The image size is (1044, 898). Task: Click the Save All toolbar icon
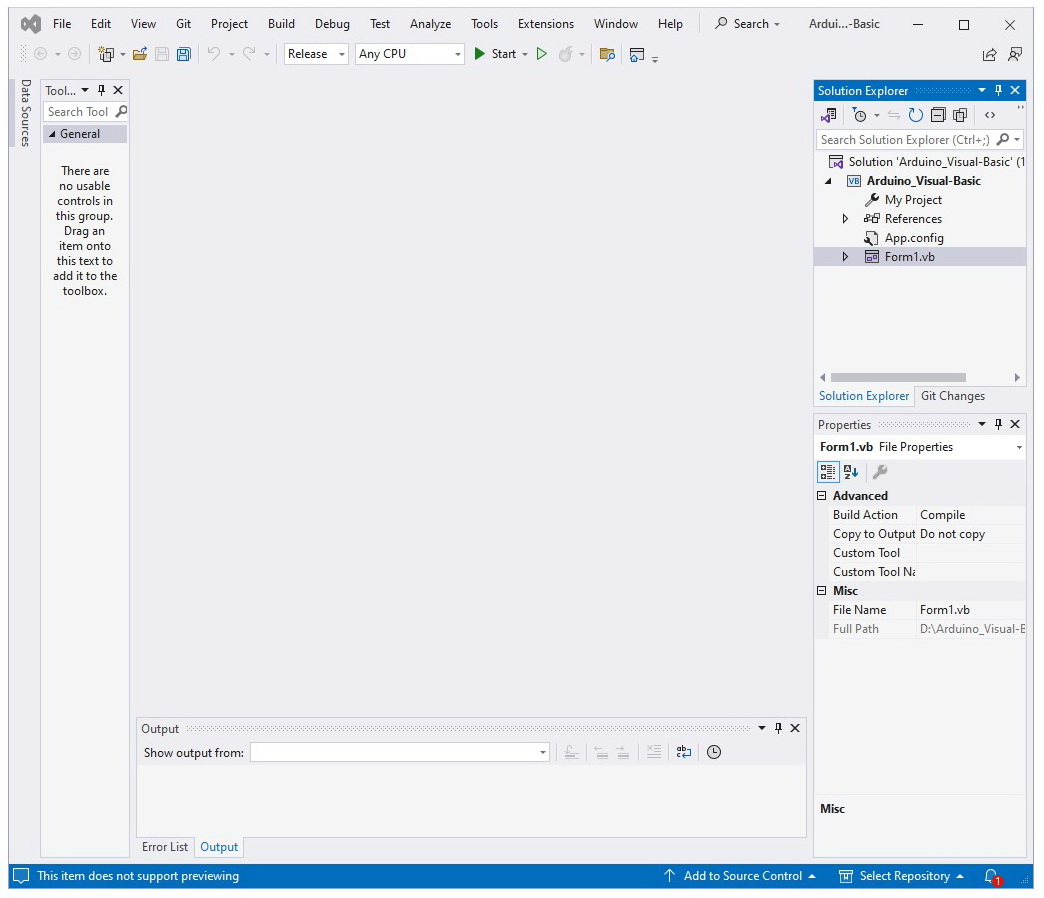(x=182, y=54)
